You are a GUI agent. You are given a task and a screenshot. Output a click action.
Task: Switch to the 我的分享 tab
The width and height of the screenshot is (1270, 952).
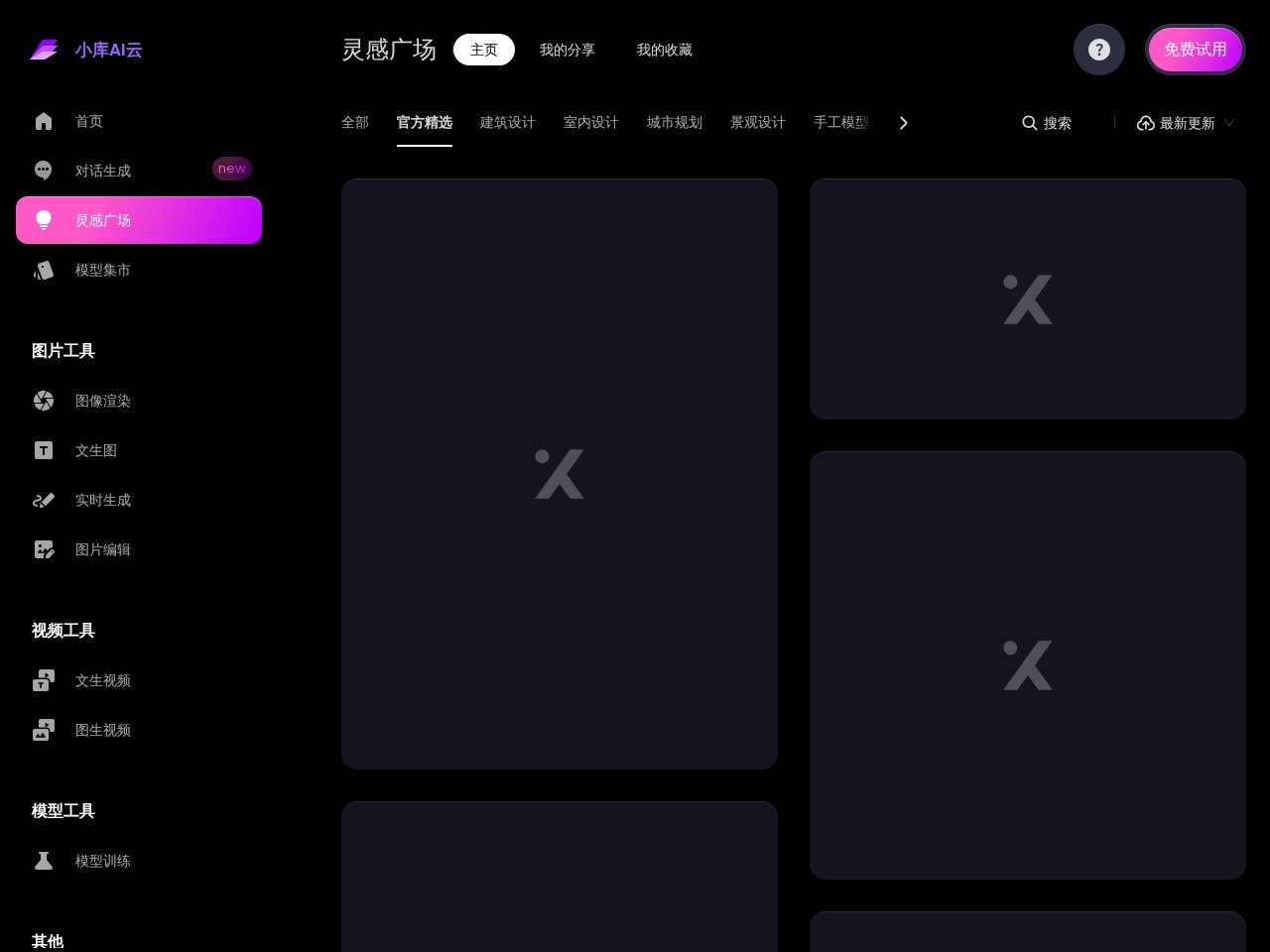568,50
